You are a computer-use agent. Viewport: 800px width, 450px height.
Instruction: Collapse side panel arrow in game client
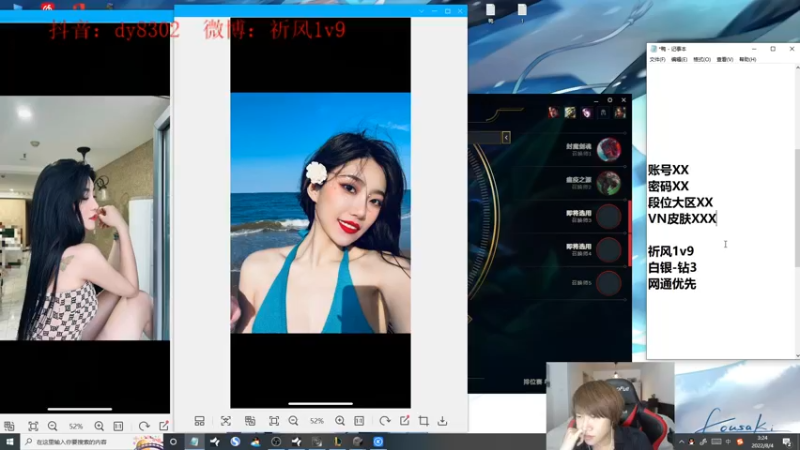point(506,137)
